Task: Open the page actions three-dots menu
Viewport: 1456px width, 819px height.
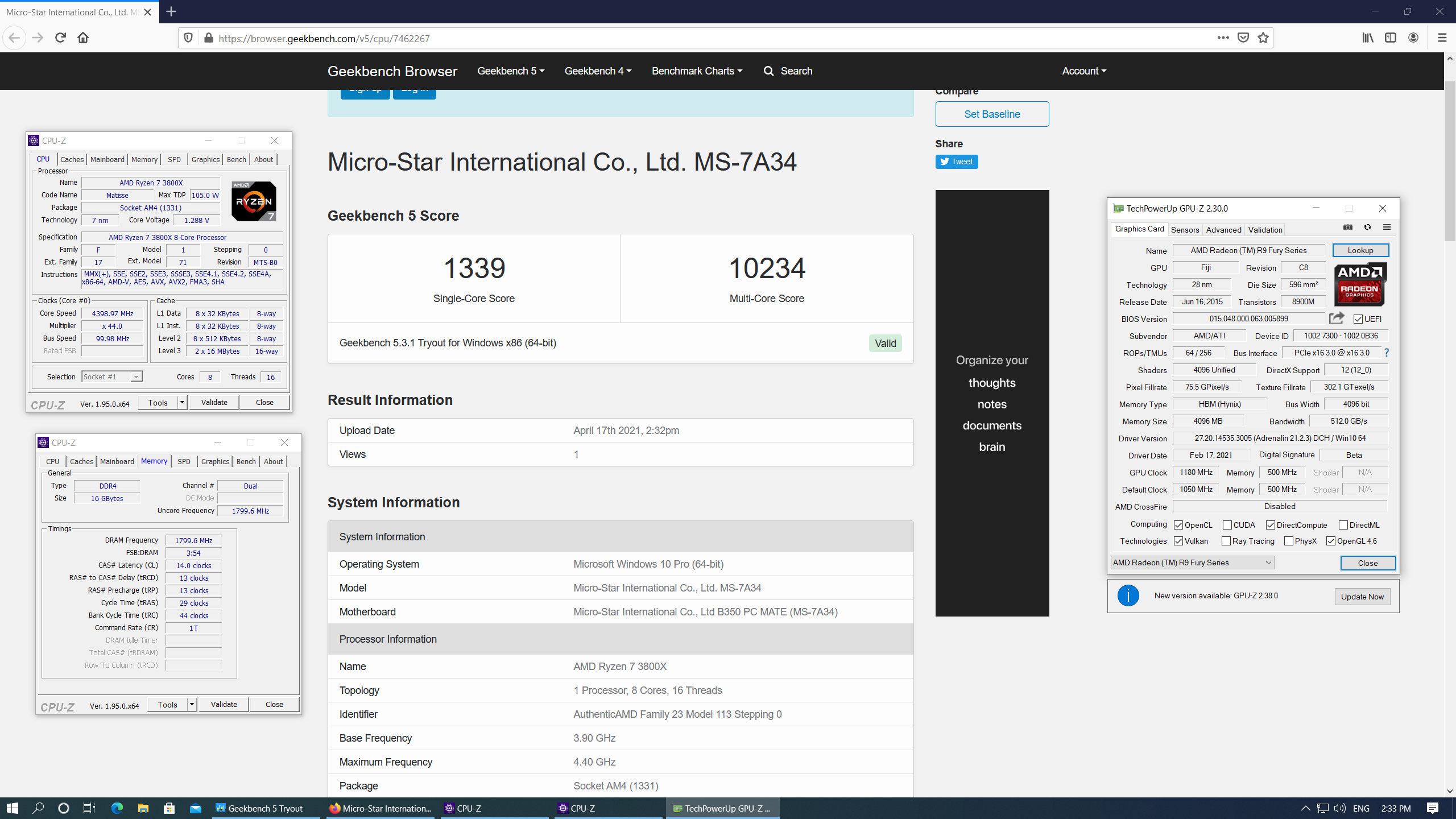Action: 1223,38
